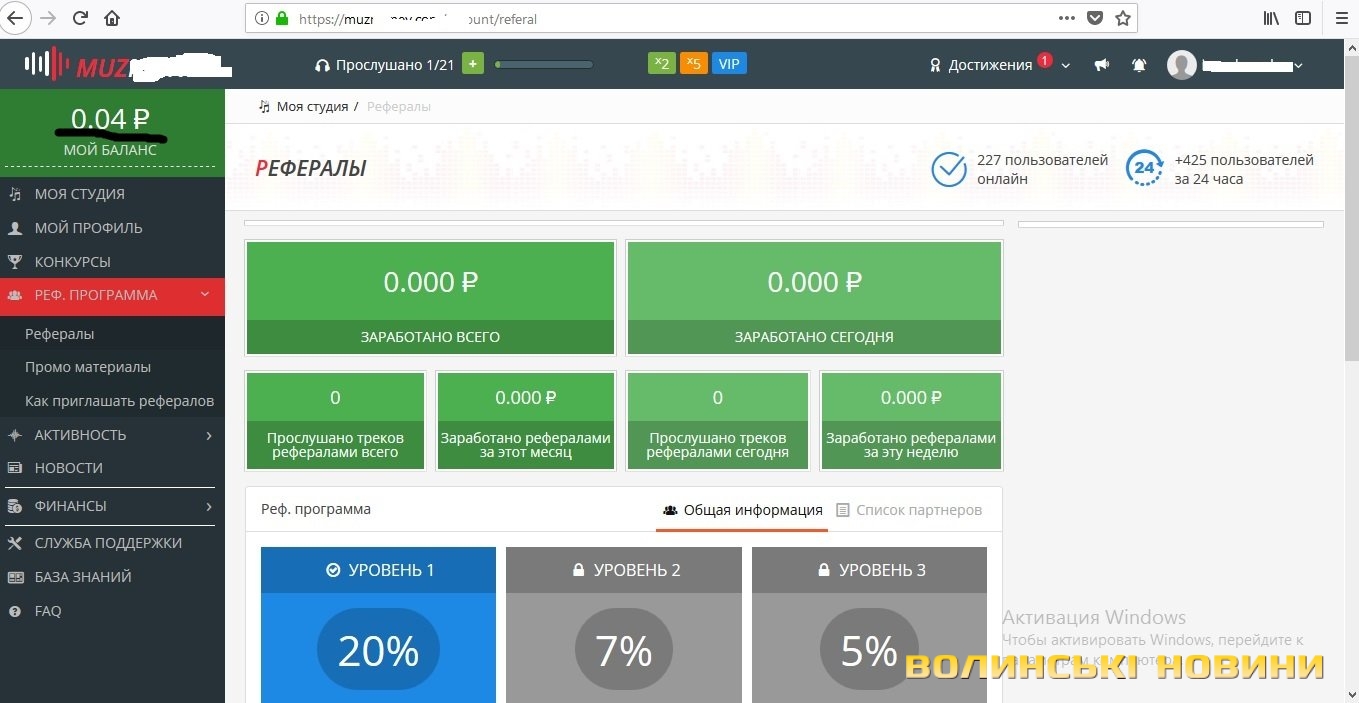Open the notifications bell icon
Image resolution: width=1359 pixels, height=703 pixels.
click(1139, 65)
